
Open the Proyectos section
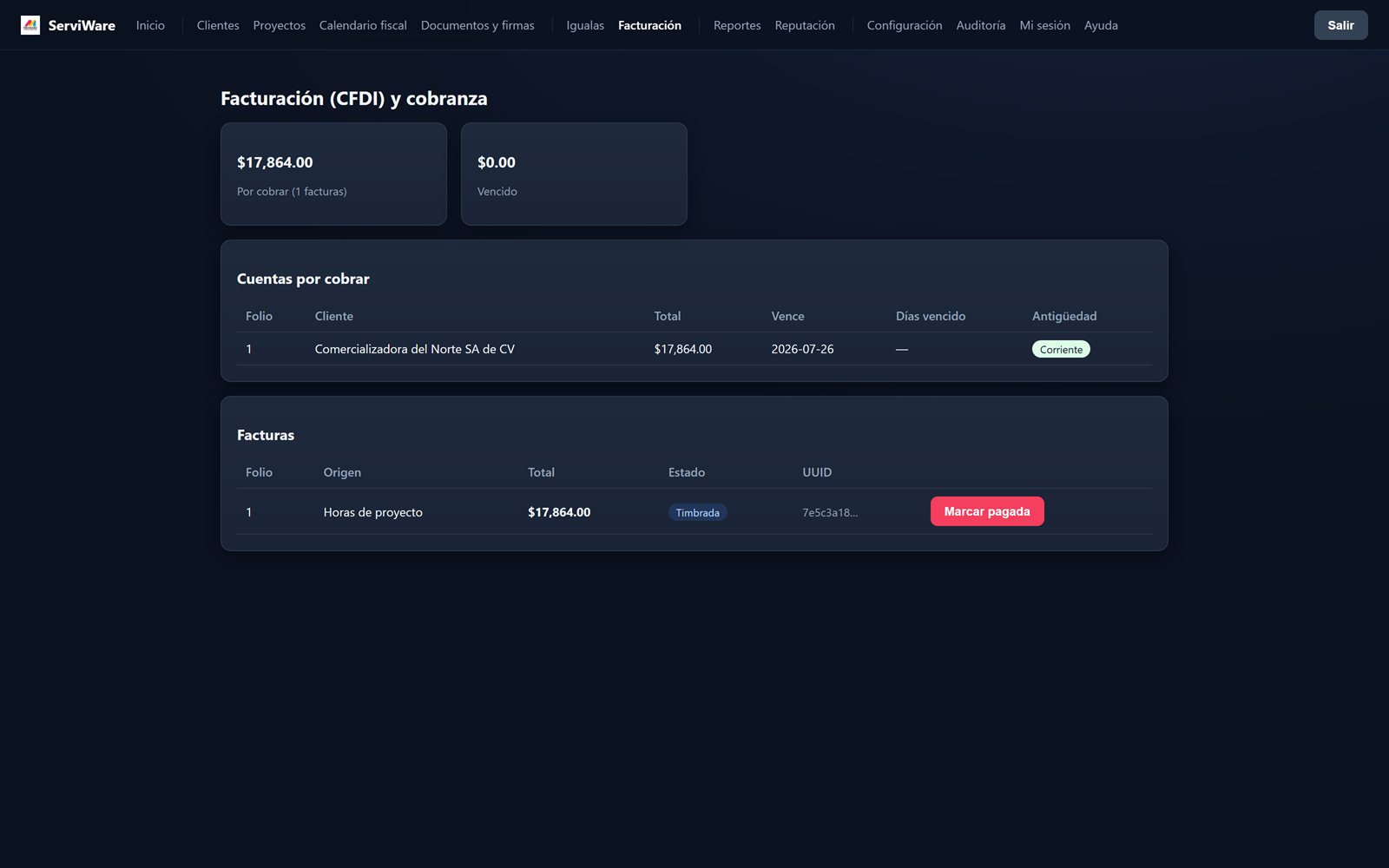pyautogui.click(x=280, y=25)
